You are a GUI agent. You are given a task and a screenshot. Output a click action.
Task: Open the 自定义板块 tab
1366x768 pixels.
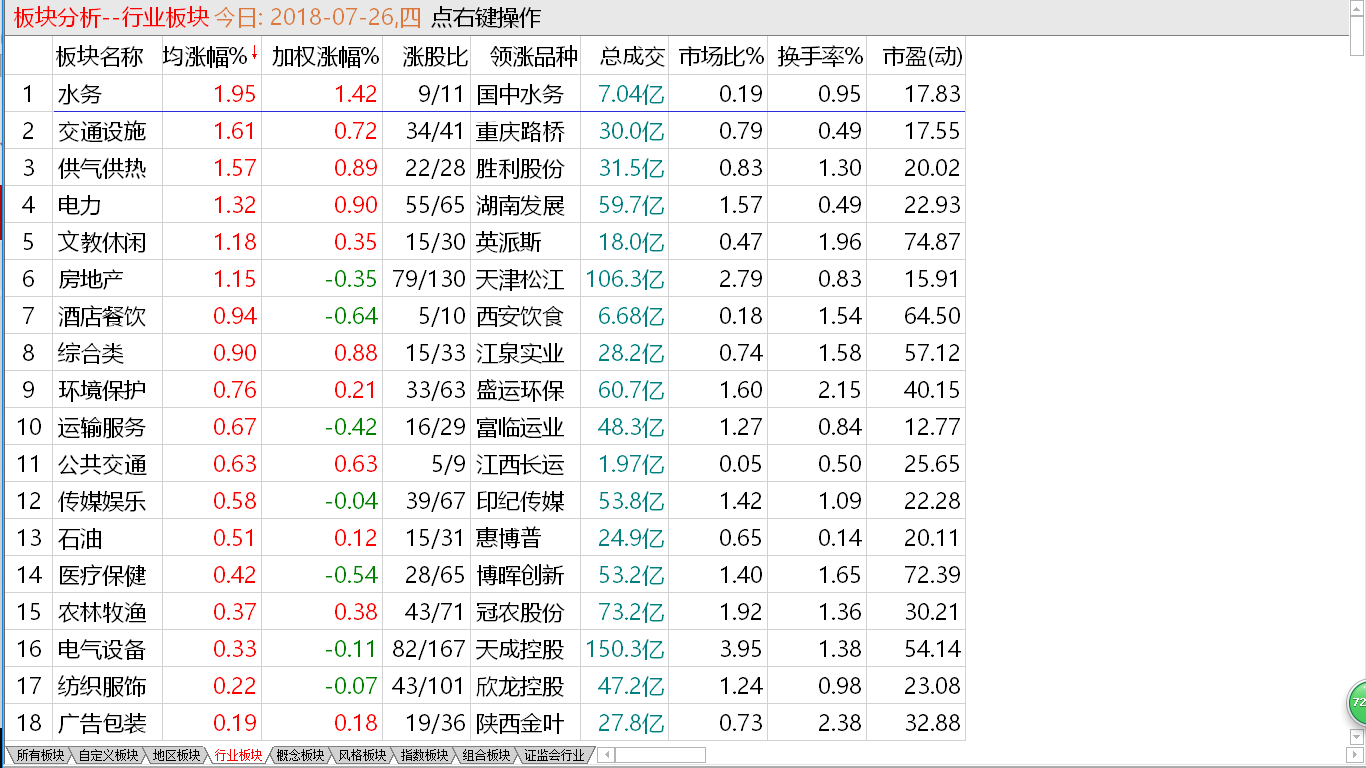pos(107,756)
